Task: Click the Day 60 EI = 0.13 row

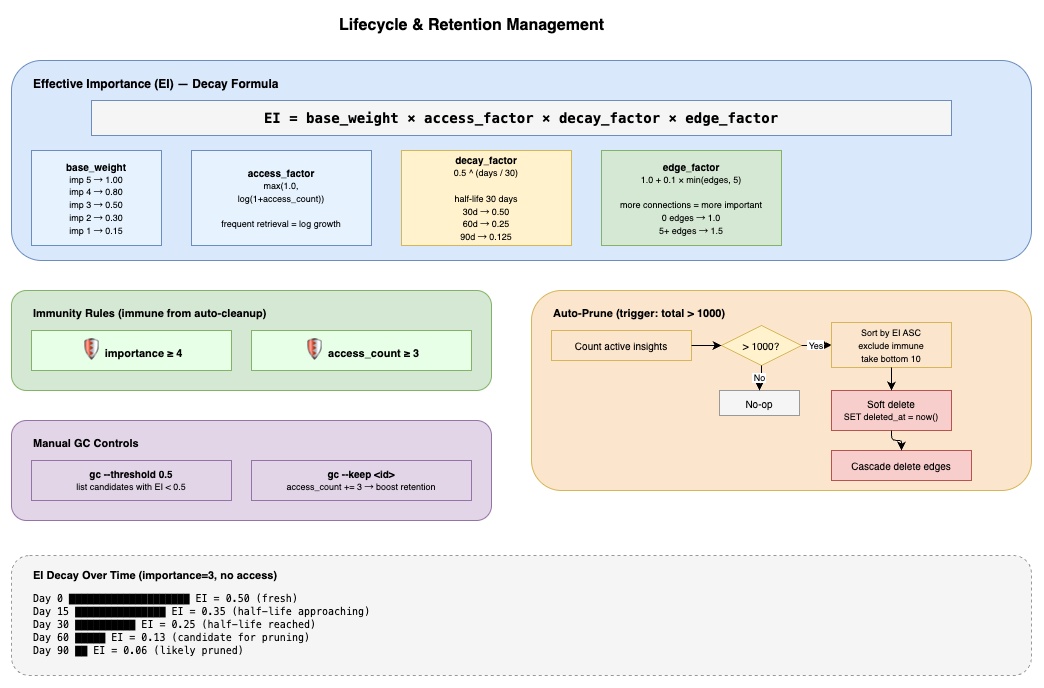Action: coord(171,637)
